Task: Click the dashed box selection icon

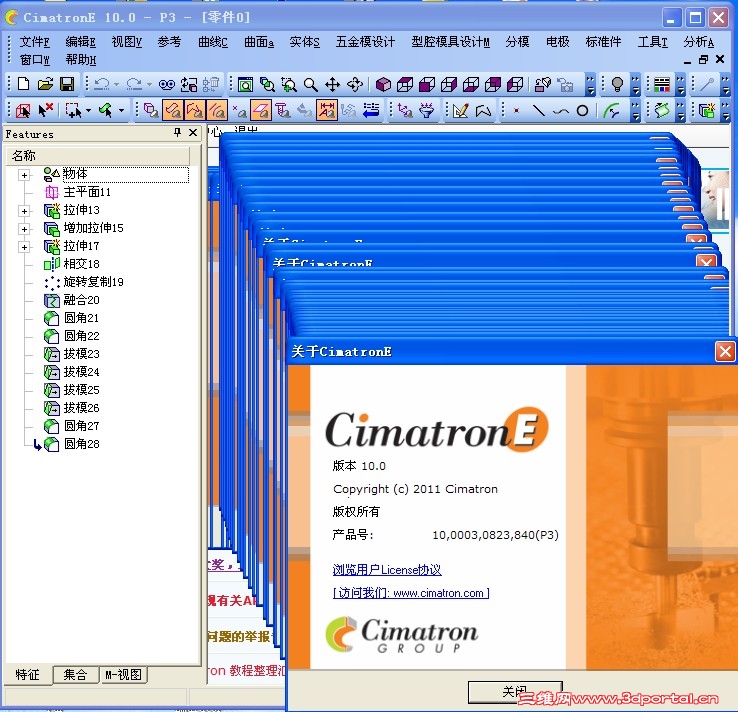Action: pyautogui.click(x=73, y=111)
